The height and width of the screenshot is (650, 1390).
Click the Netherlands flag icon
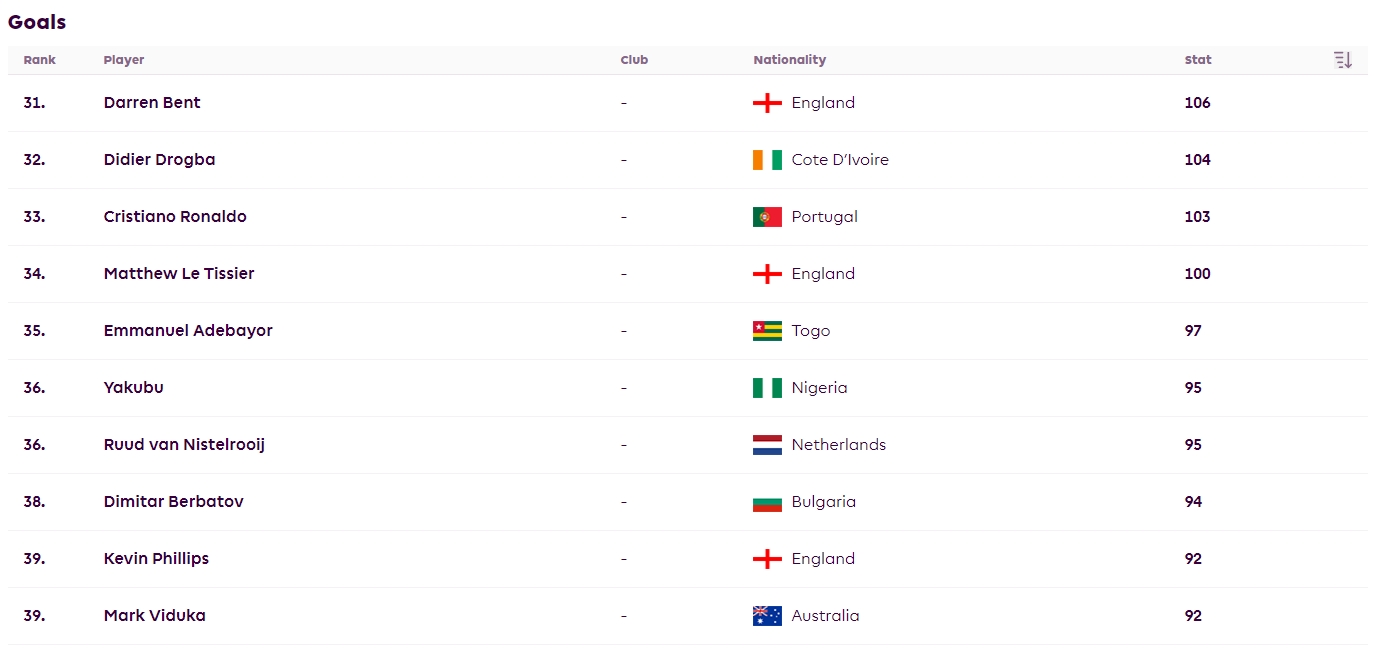coord(767,445)
